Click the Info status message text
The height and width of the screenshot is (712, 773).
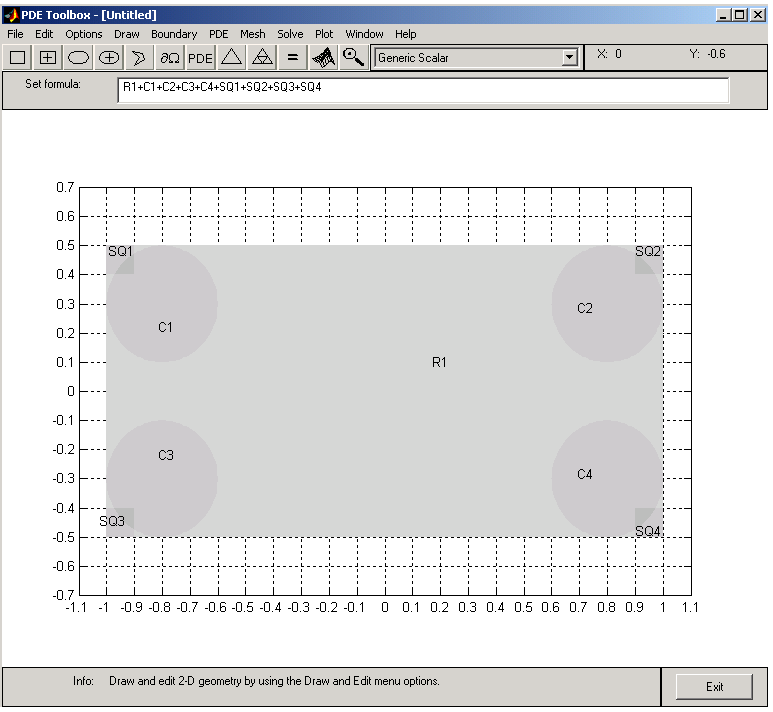(274, 681)
